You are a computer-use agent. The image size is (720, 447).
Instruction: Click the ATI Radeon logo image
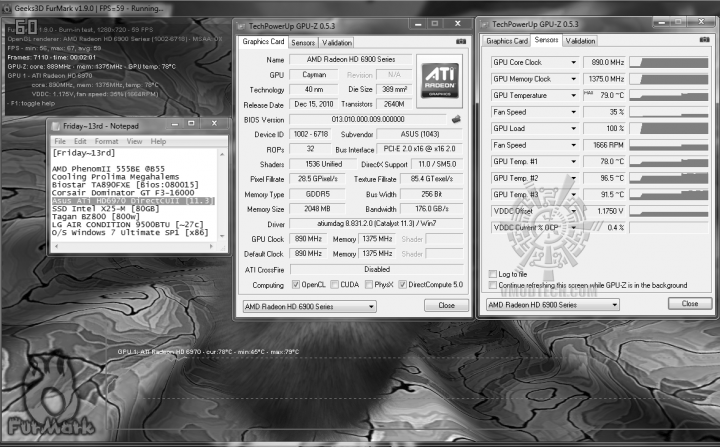click(x=439, y=81)
